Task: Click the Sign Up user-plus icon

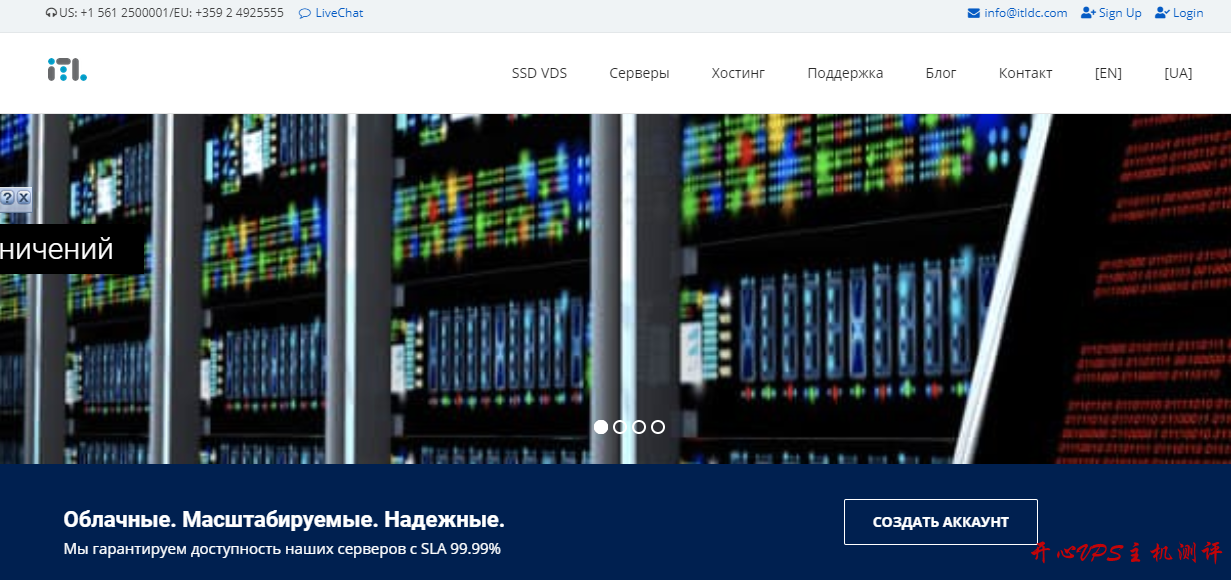Action: [1088, 13]
